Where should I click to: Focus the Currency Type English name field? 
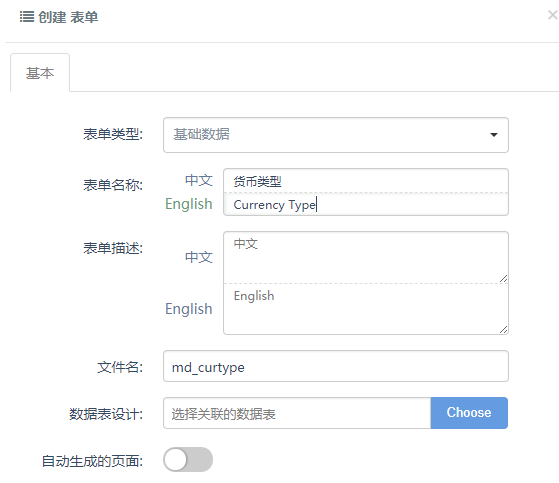[x=366, y=204]
